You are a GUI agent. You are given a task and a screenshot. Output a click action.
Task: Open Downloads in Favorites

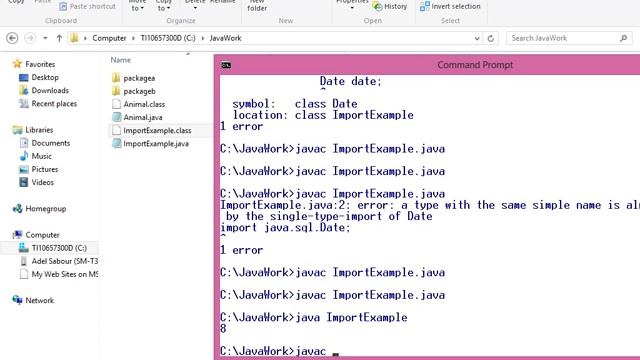[x=50, y=90]
